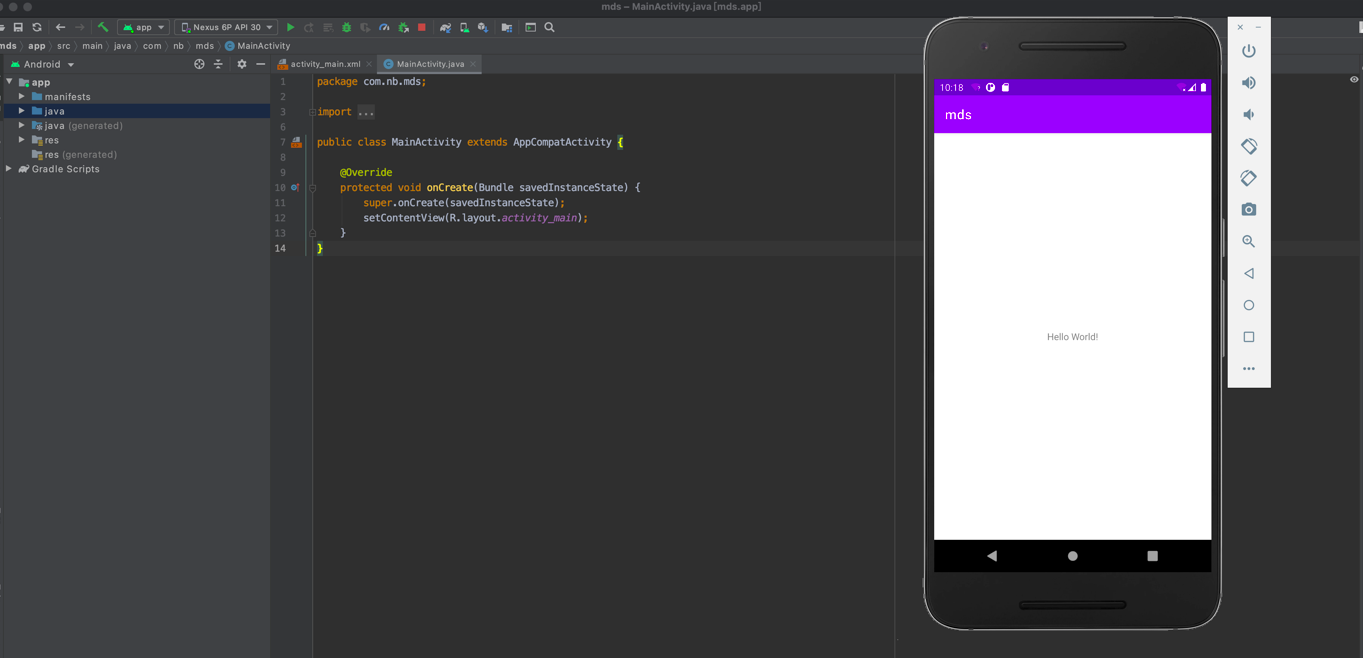Fold the onCreate method in the gutter
Screen dimensions: 1363x658
coord(312,187)
